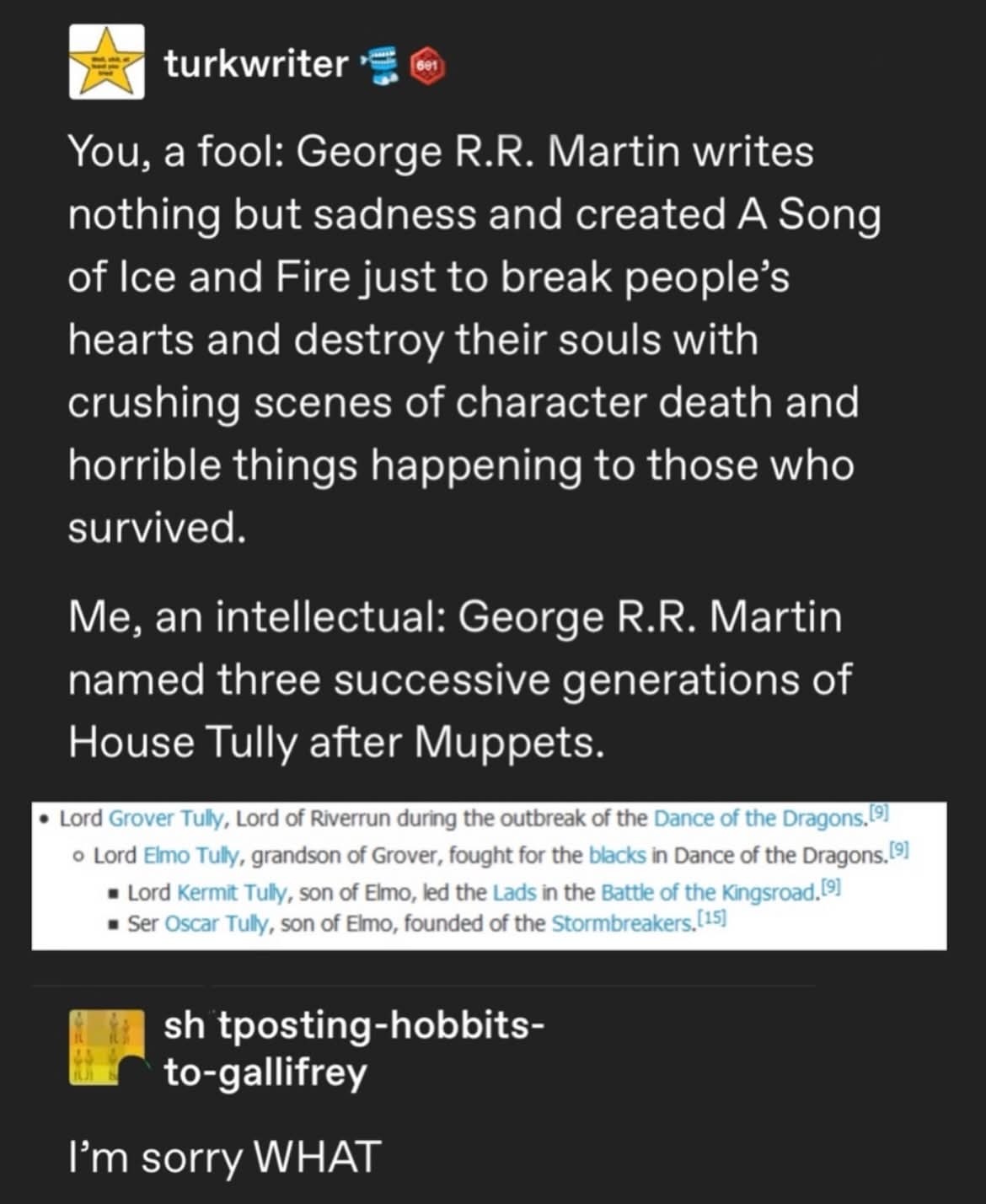Image resolution: width=986 pixels, height=1204 pixels.
Task: Open Battle of the Kingsroad link
Action: tap(710, 892)
